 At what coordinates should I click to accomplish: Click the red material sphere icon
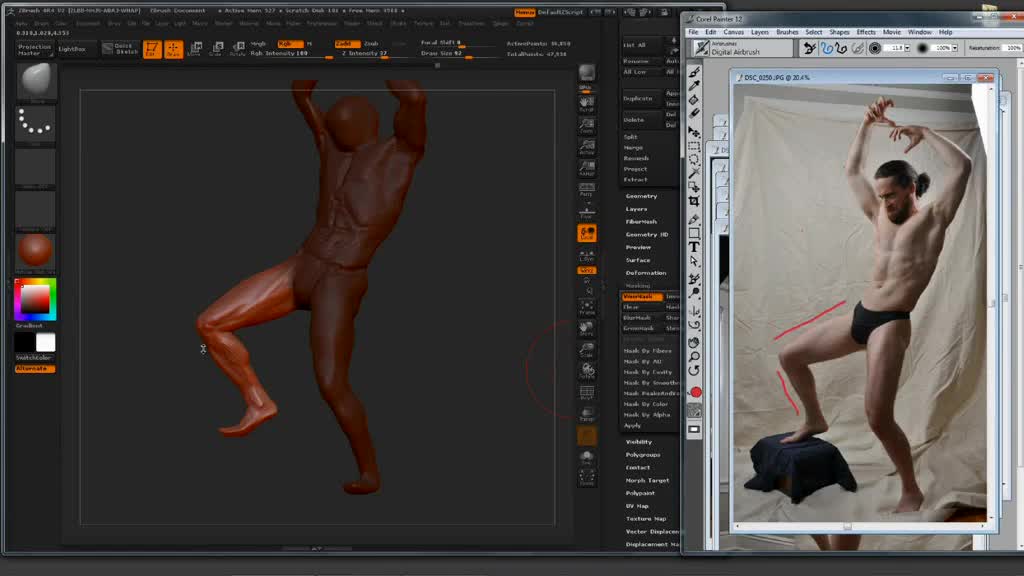(x=36, y=249)
